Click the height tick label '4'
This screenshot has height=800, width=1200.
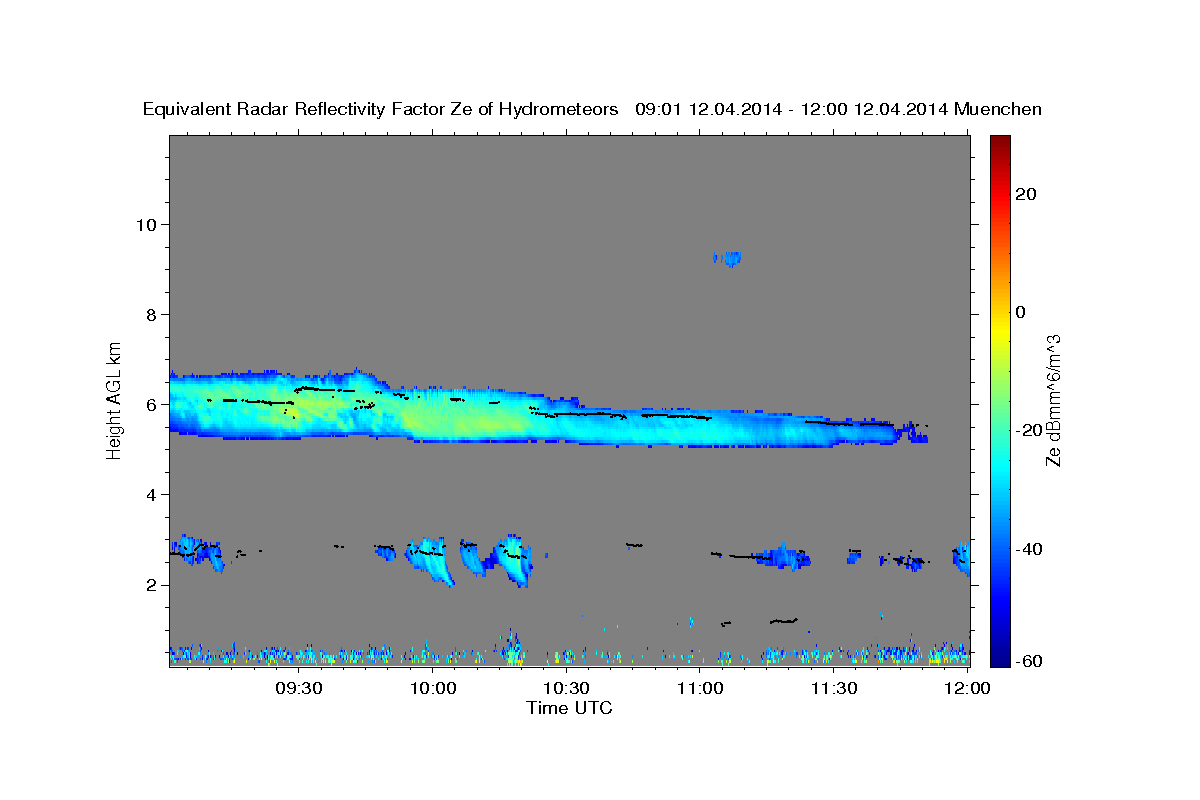(x=150, y=494)
